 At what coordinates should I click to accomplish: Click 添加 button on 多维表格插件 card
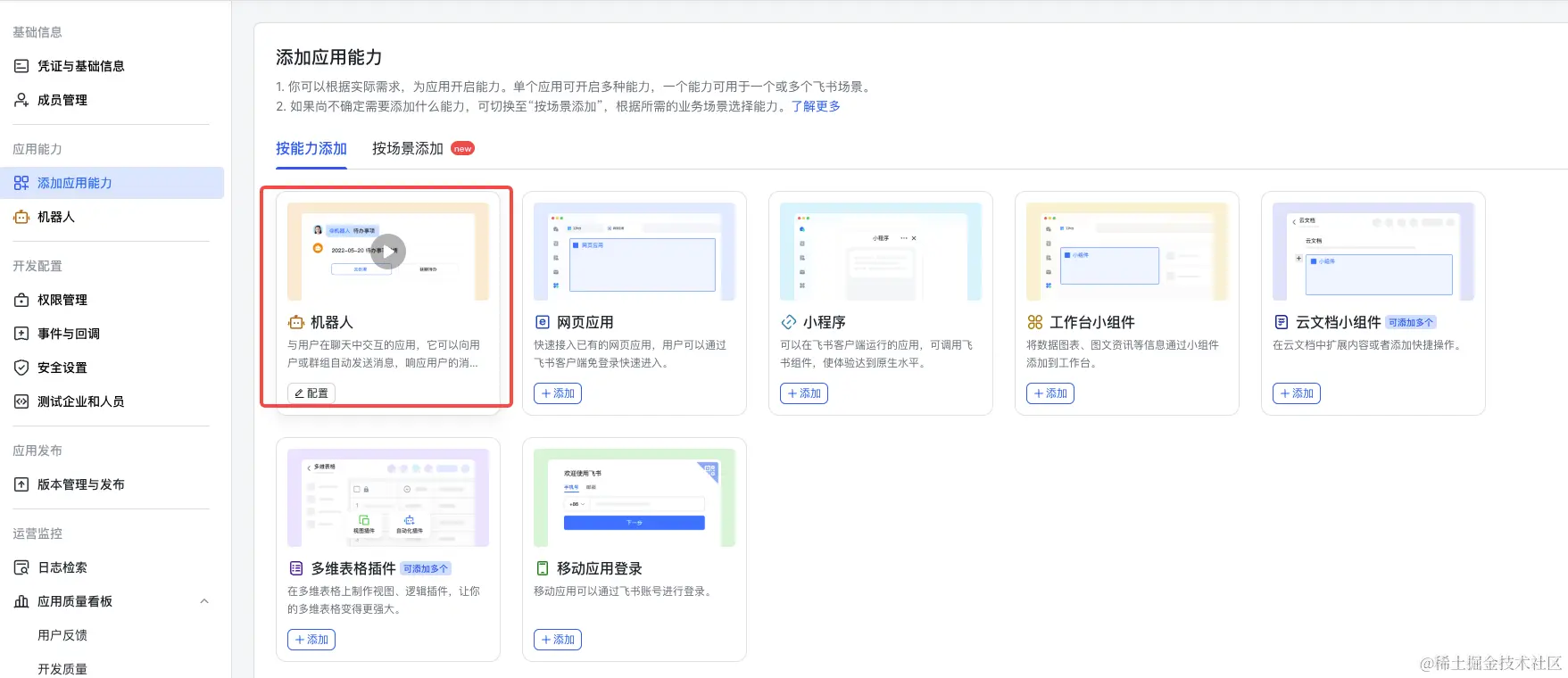point(311,640)
